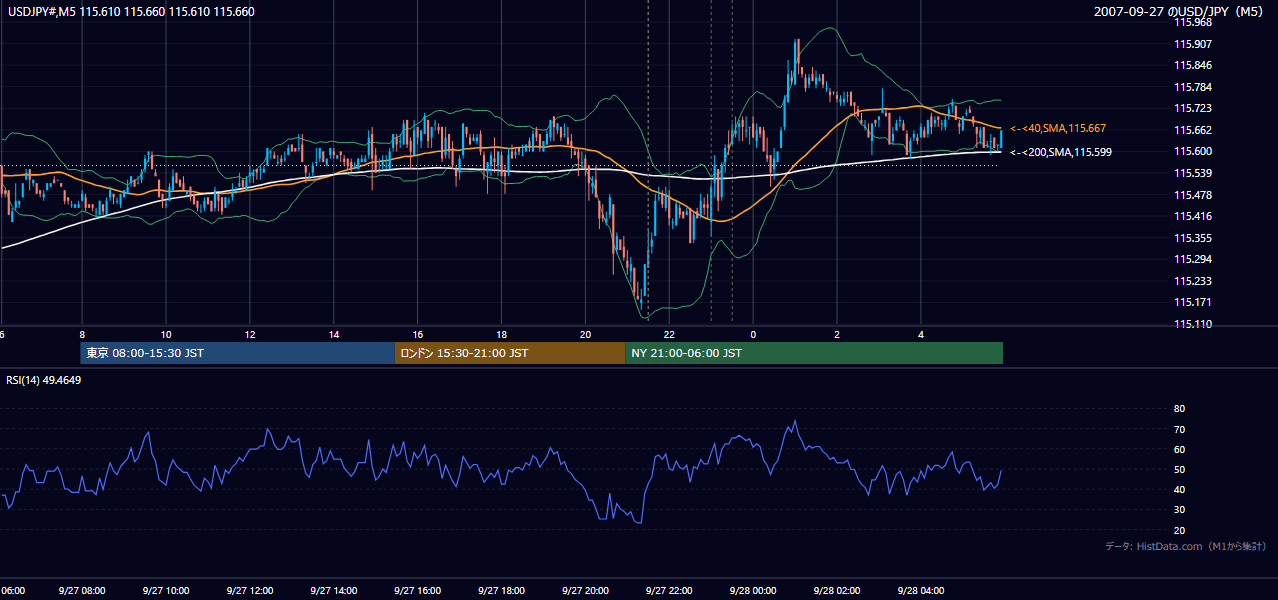Select the 東京 08:00-15:30 JST session bar
The width and height of the screenshot is (1278, 600).
coord(238,353)
